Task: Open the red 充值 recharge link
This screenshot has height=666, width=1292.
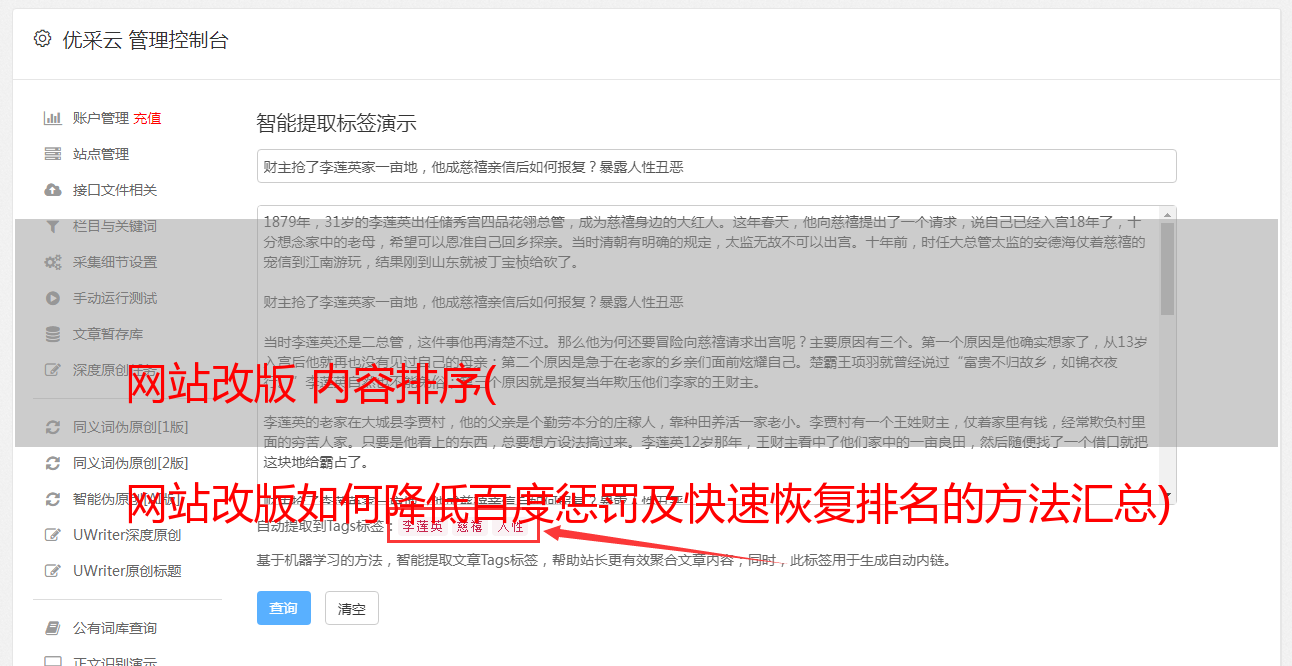Action: (x=147, y=118)
